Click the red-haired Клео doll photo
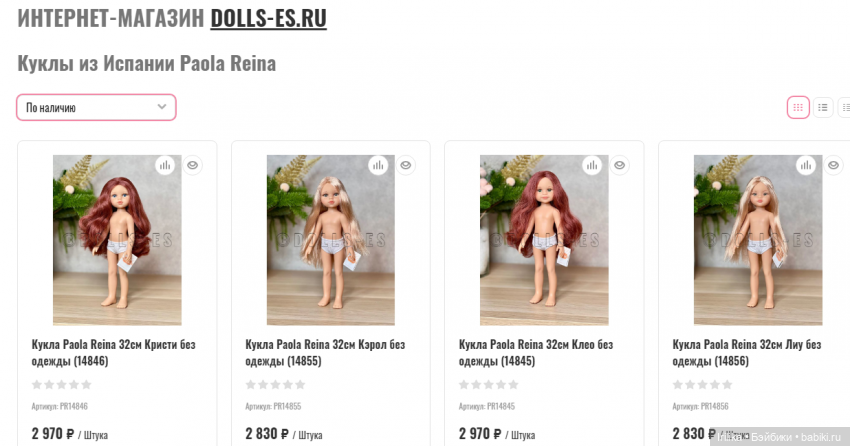The width and height of the screenshot is (850, 446). pyautogui.click(x=544, y=240)
